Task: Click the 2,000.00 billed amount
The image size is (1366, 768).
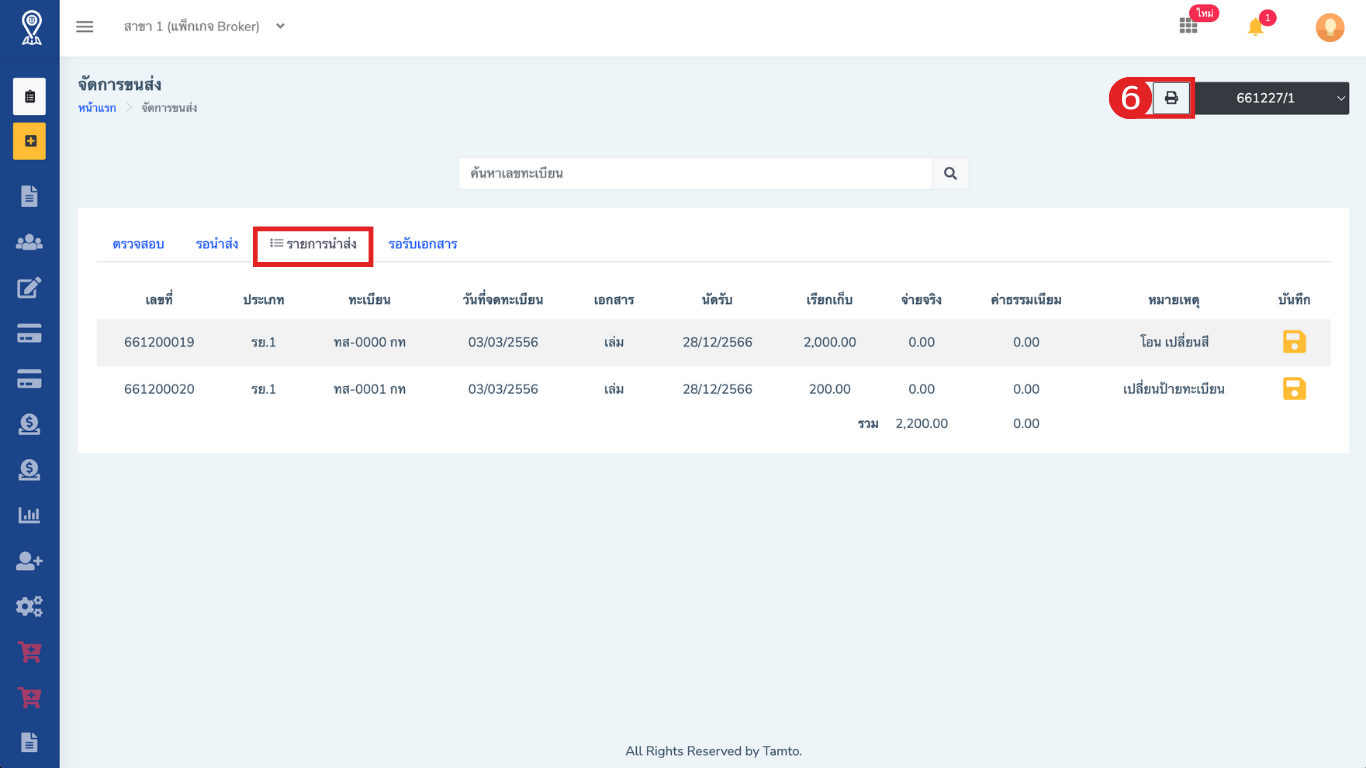Action: (x=829, y=342)
